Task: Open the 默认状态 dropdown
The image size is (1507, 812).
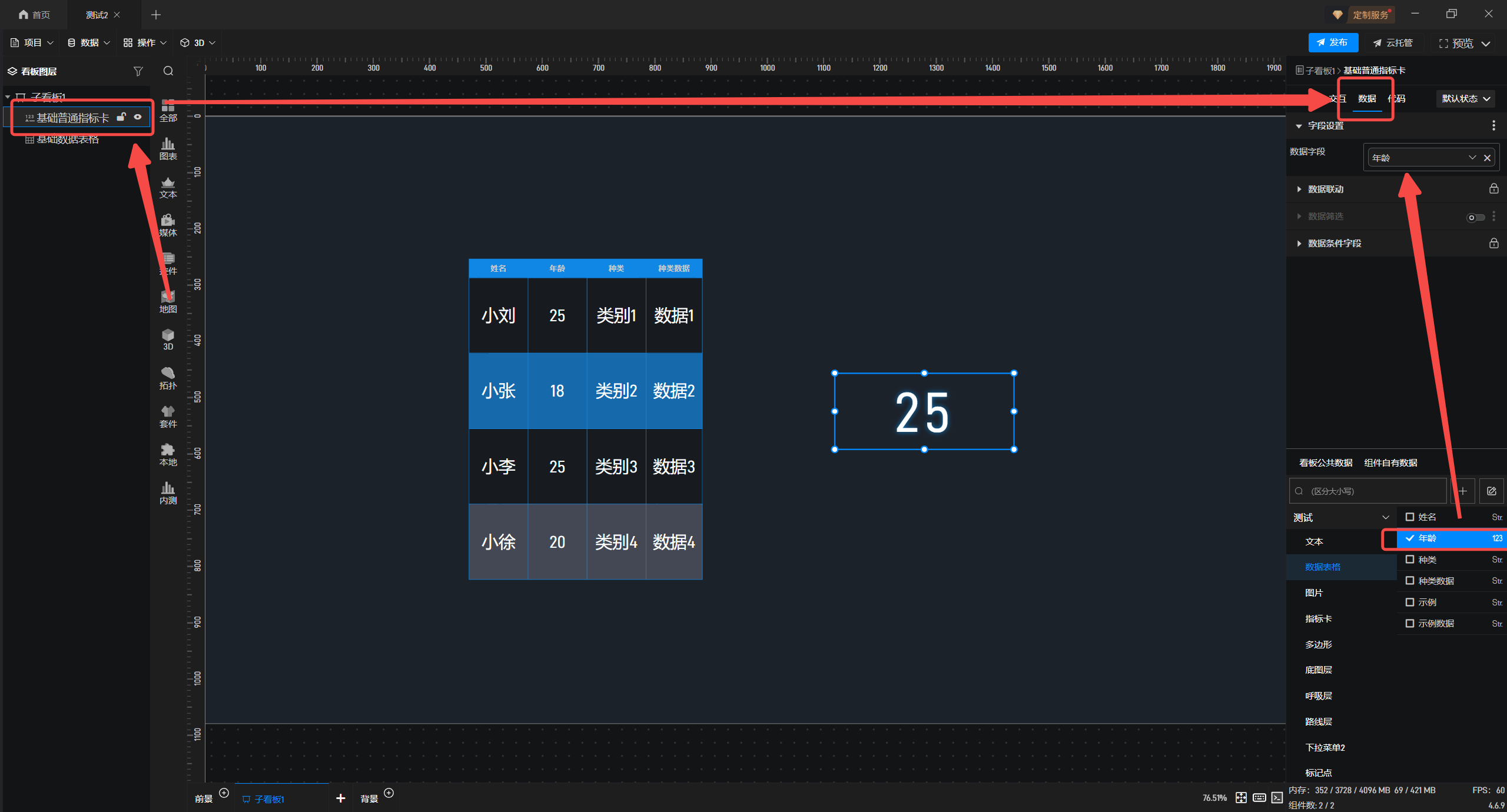Action: click(x=1465, y=98)
